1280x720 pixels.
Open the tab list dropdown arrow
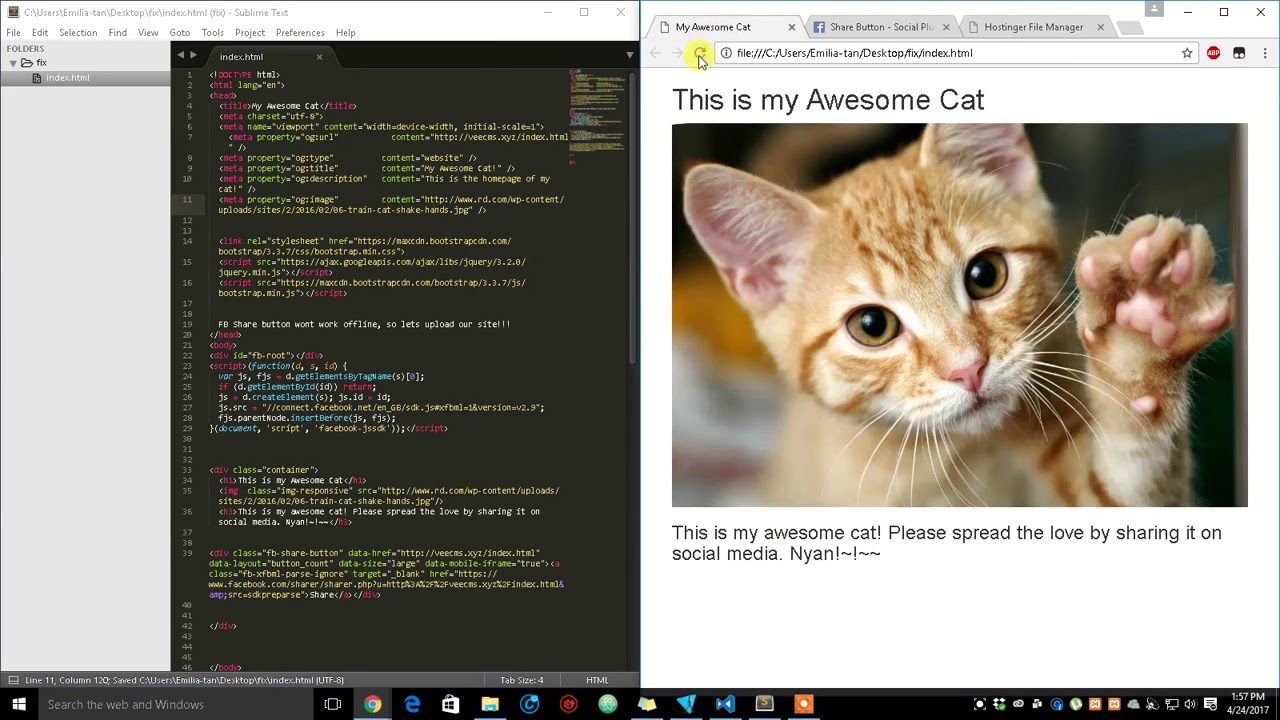click(x=629, y=56)
